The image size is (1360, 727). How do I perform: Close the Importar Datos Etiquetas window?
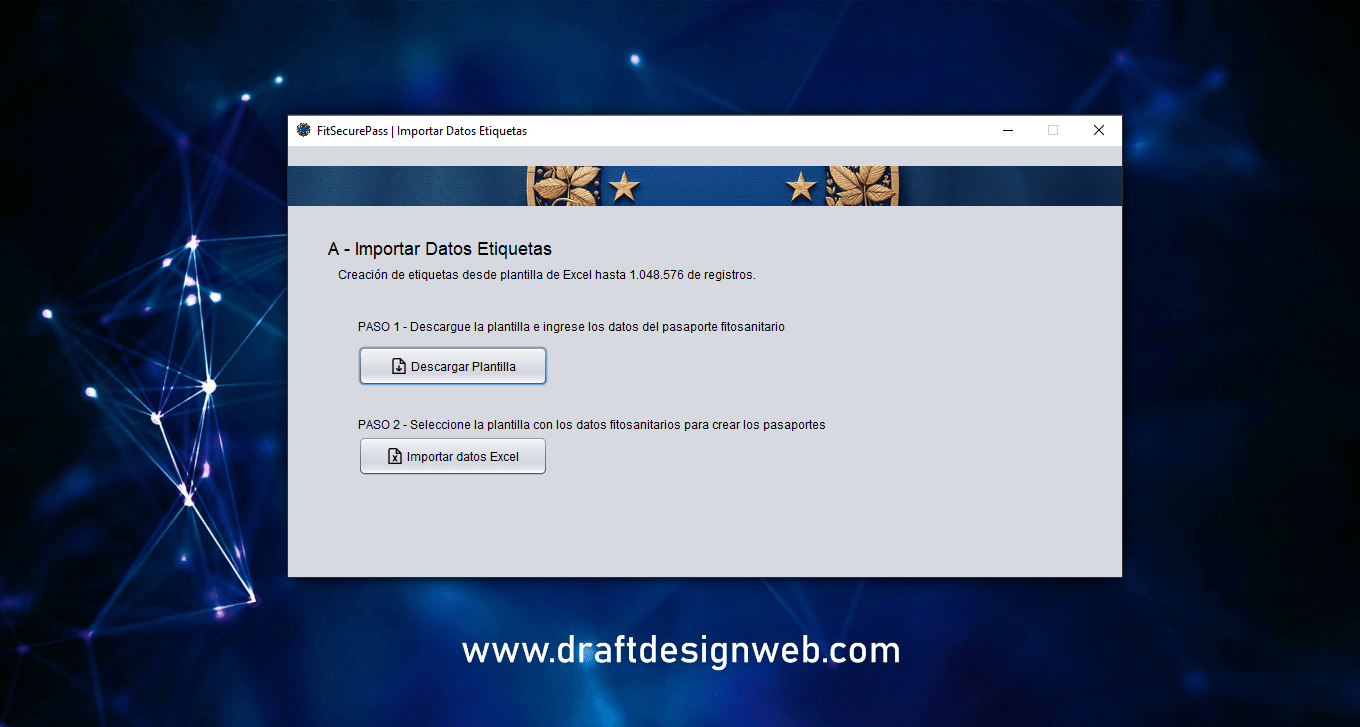click(x=1099, y=130)
